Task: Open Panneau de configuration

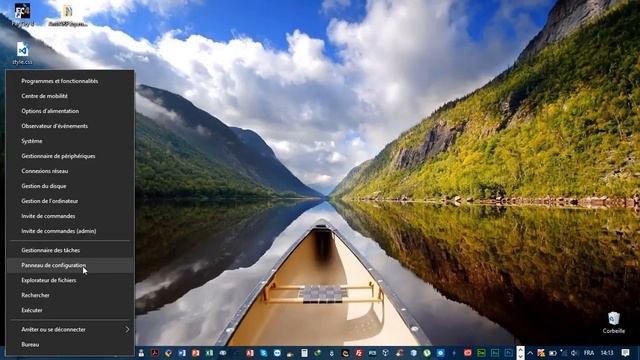Action: pos(70,265)
